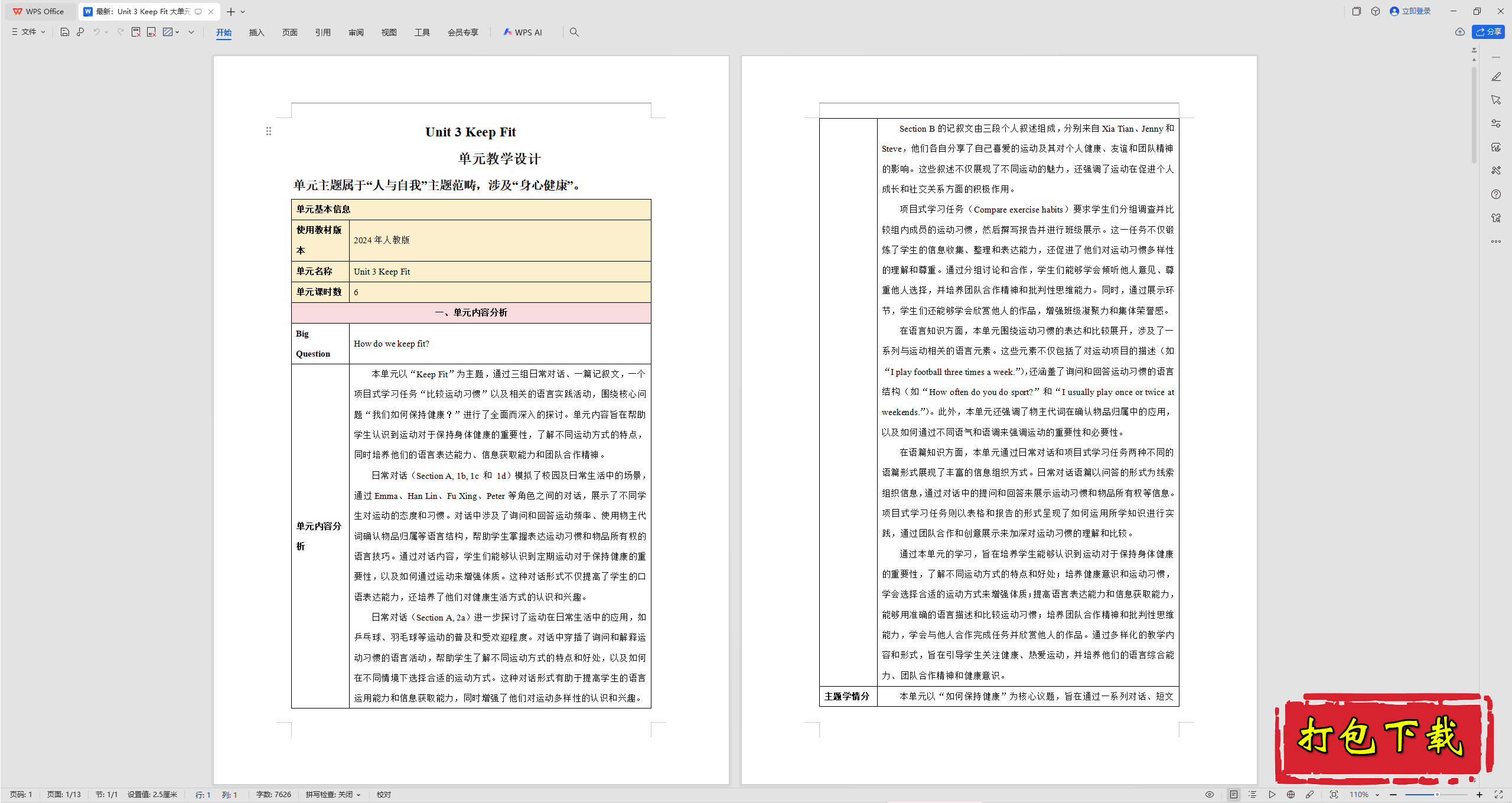Click the fit-to-page icon in the status bar
This screenshot has height=803, width=1512.
tap(1334, 795)
